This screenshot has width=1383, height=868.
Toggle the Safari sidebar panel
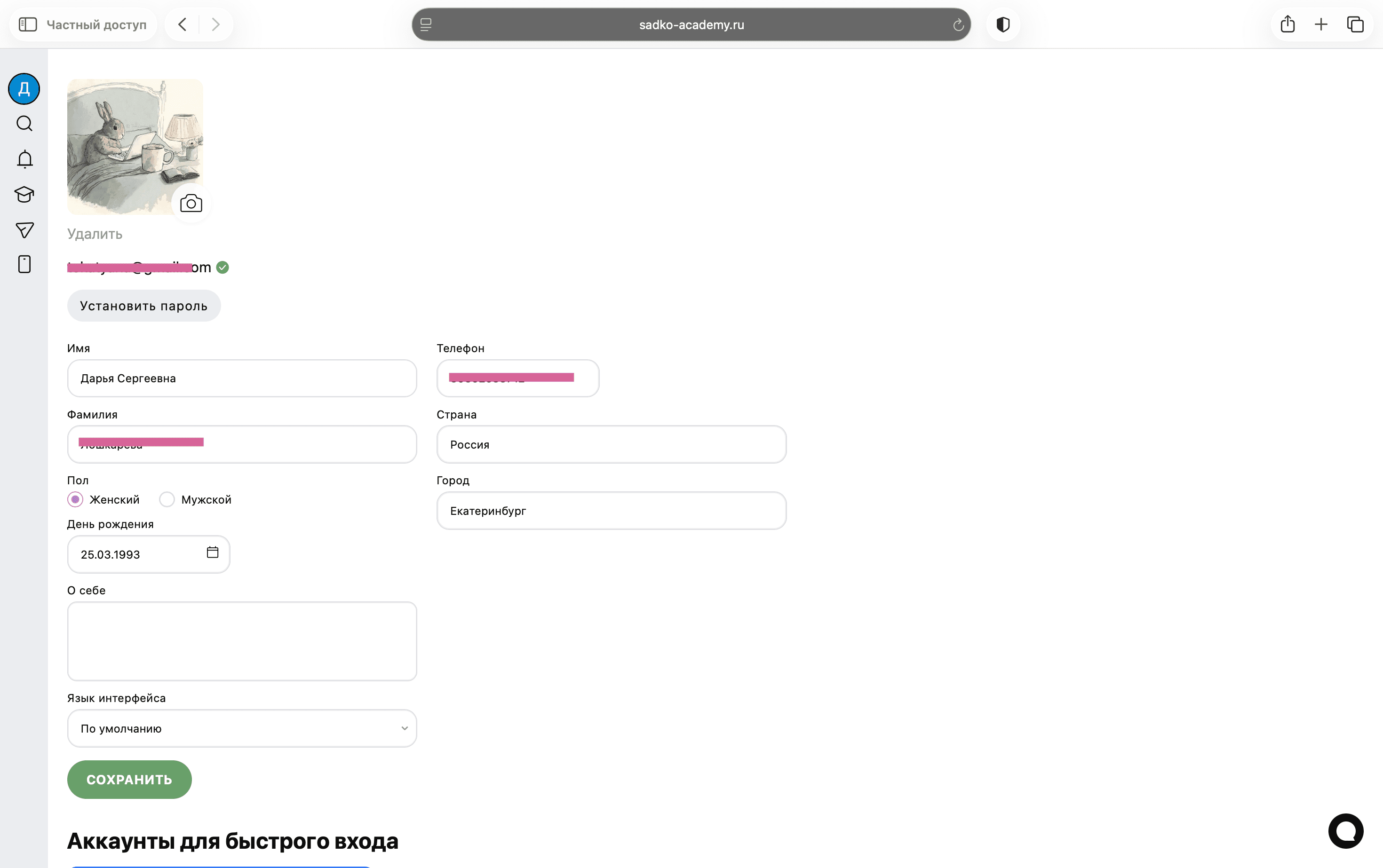click(28, 24)
